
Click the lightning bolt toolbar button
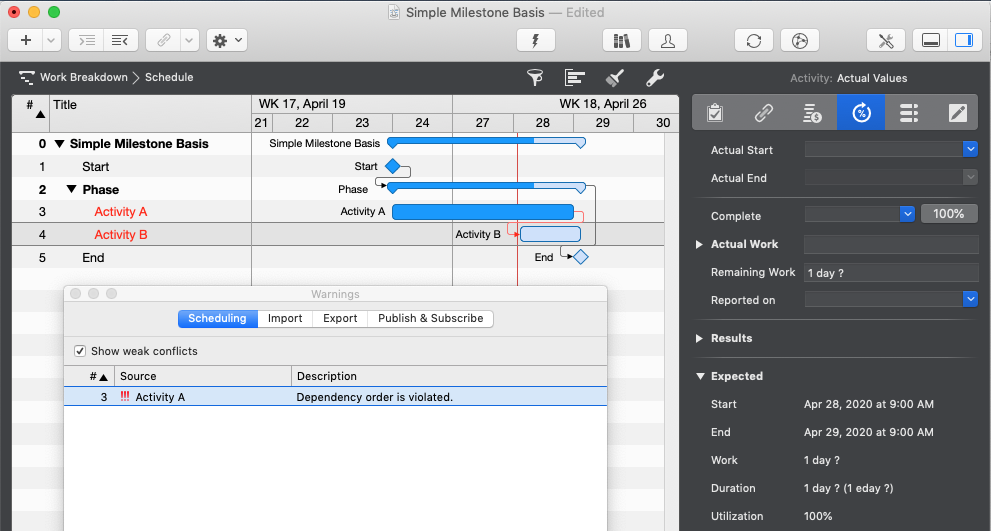pos(535,41)
